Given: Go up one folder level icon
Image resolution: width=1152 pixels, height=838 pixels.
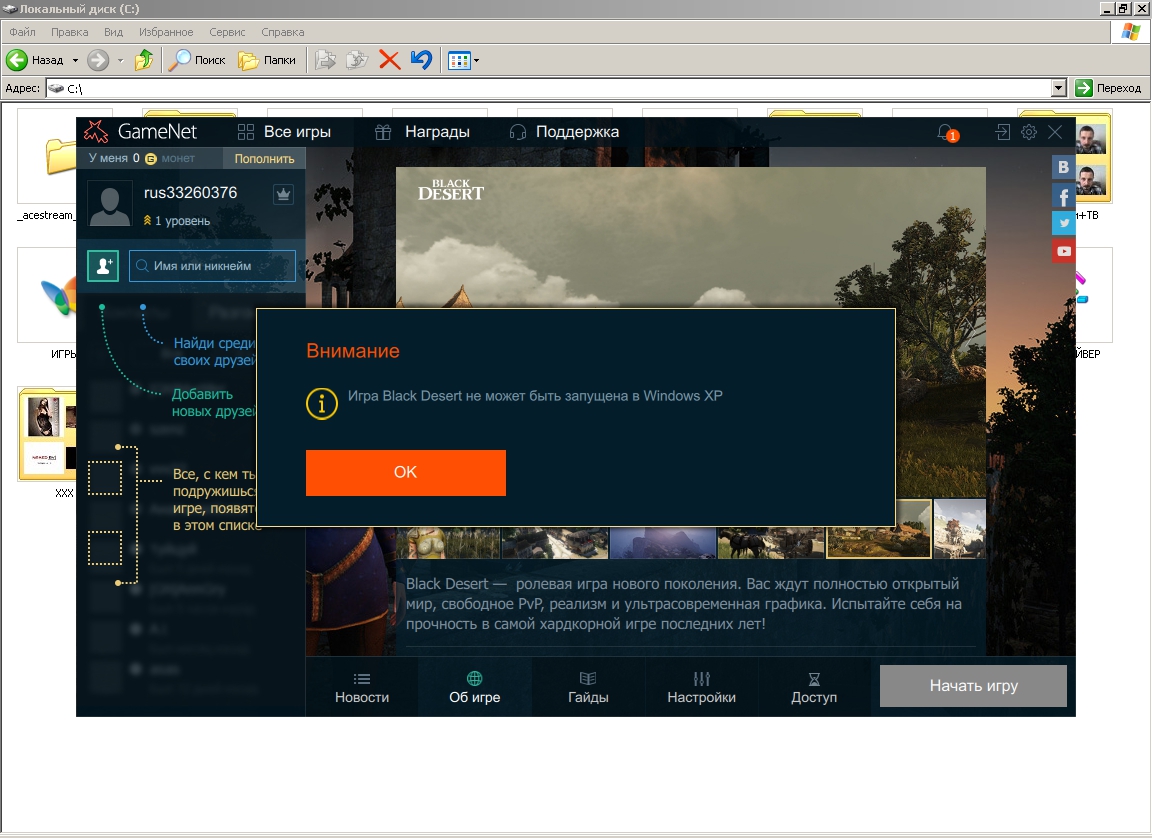Looking at the screenshot, I should (144, 60).
